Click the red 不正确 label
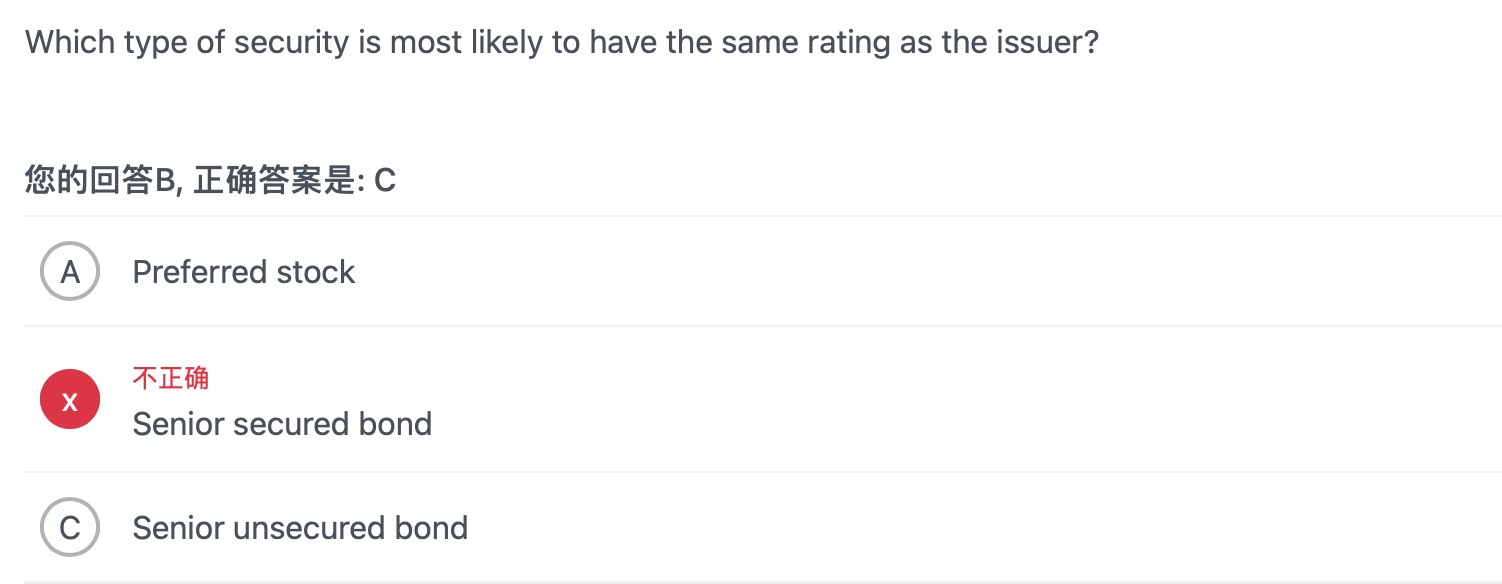 pos(171,378)
